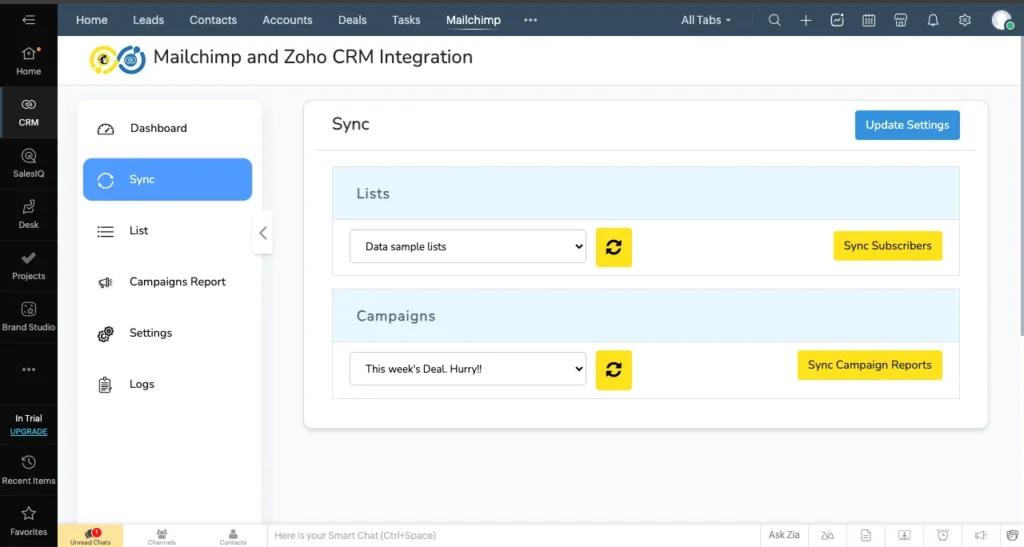Screen dimensions: 1024x547
Task: Click the UPGRADE link under In Trial
Action: (29, 431)
